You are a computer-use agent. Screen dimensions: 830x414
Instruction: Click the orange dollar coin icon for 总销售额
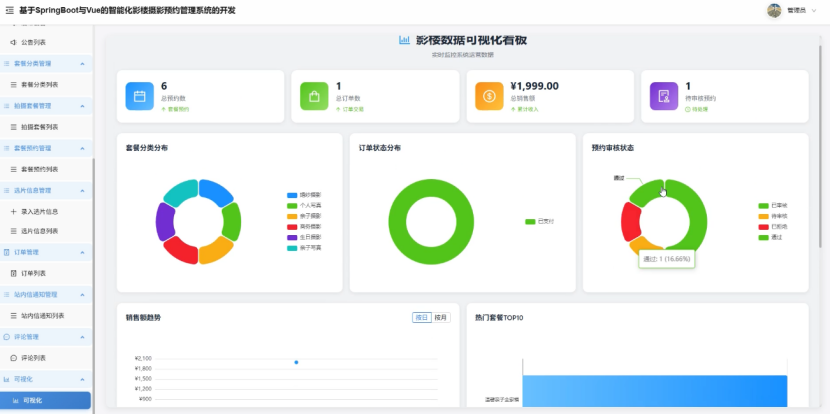point(489,96)
